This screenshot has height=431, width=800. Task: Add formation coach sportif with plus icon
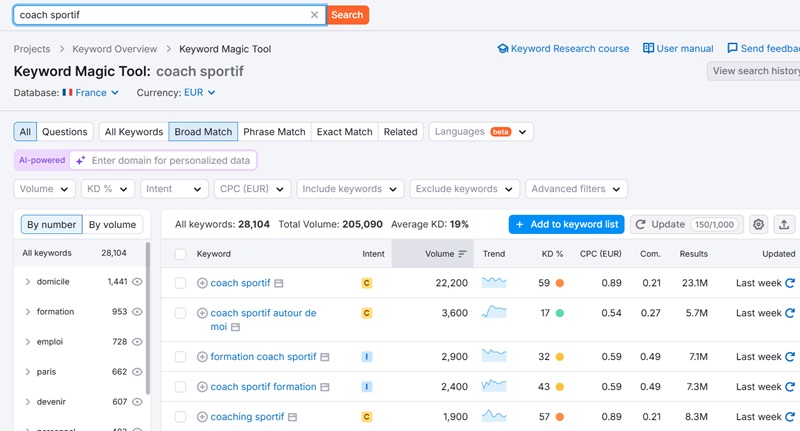(x=202, y=357)
